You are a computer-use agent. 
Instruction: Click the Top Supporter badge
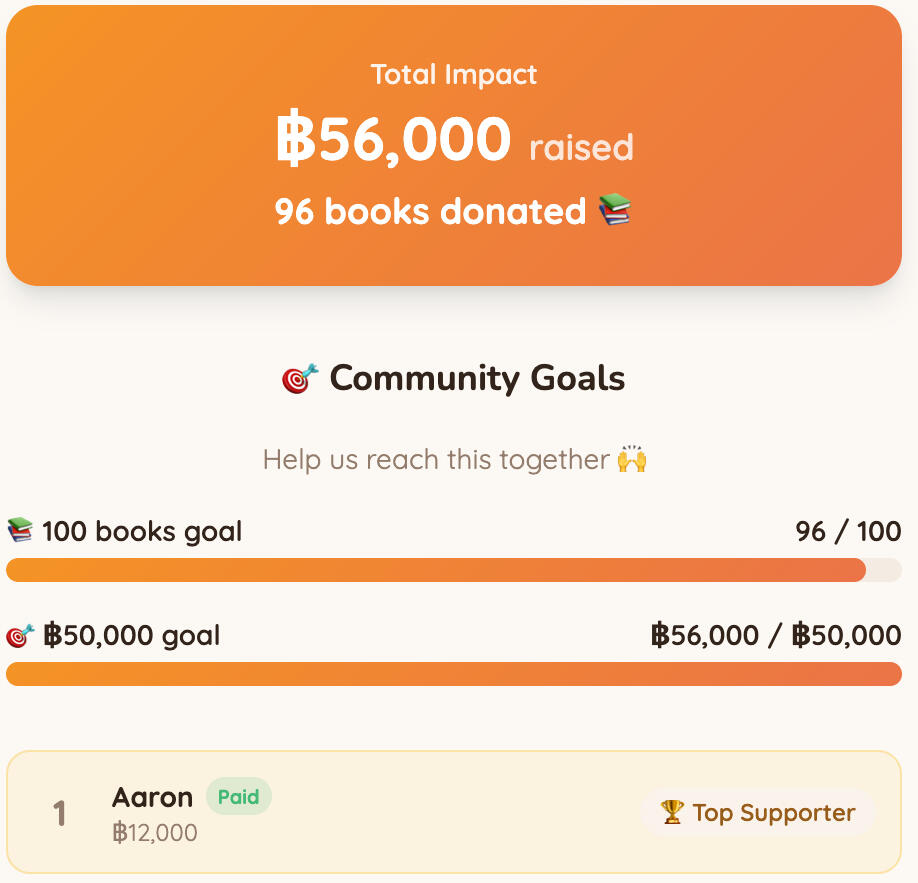758,812
